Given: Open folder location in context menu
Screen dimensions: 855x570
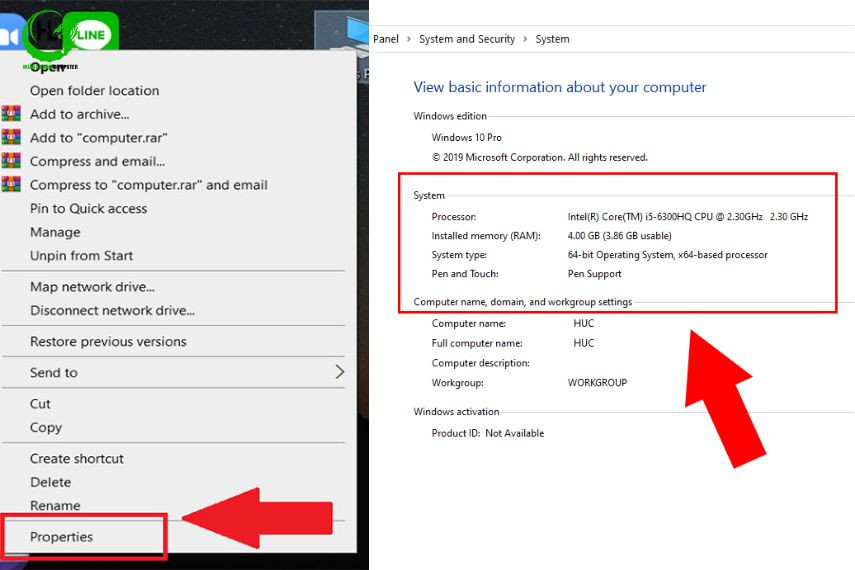Looking at the screenshot, I should (x=94, y=91).
